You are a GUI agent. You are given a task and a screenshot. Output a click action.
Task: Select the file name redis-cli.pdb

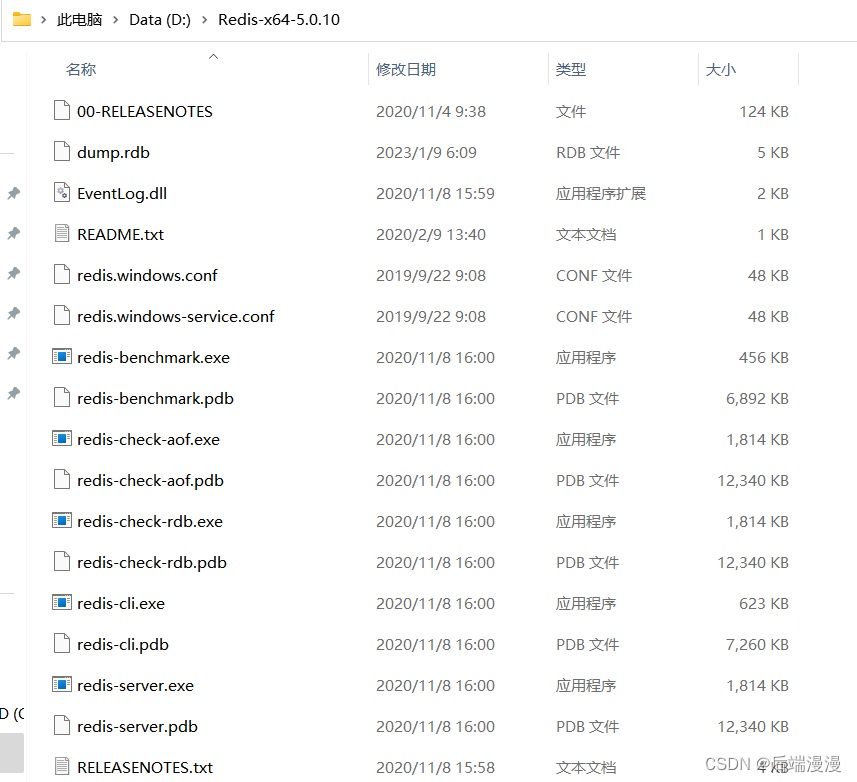[123, 644]
